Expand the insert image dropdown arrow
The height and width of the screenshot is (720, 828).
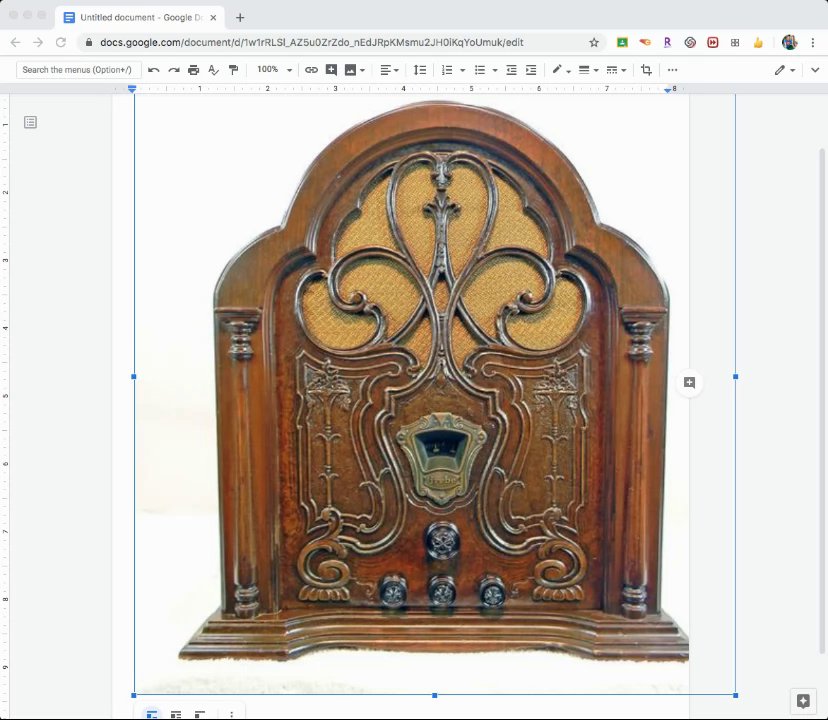coord(362,70)
